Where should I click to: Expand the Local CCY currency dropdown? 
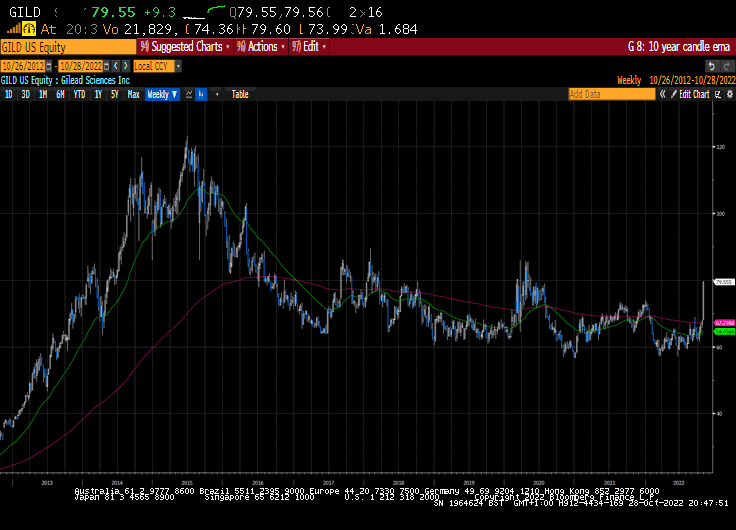178,66
